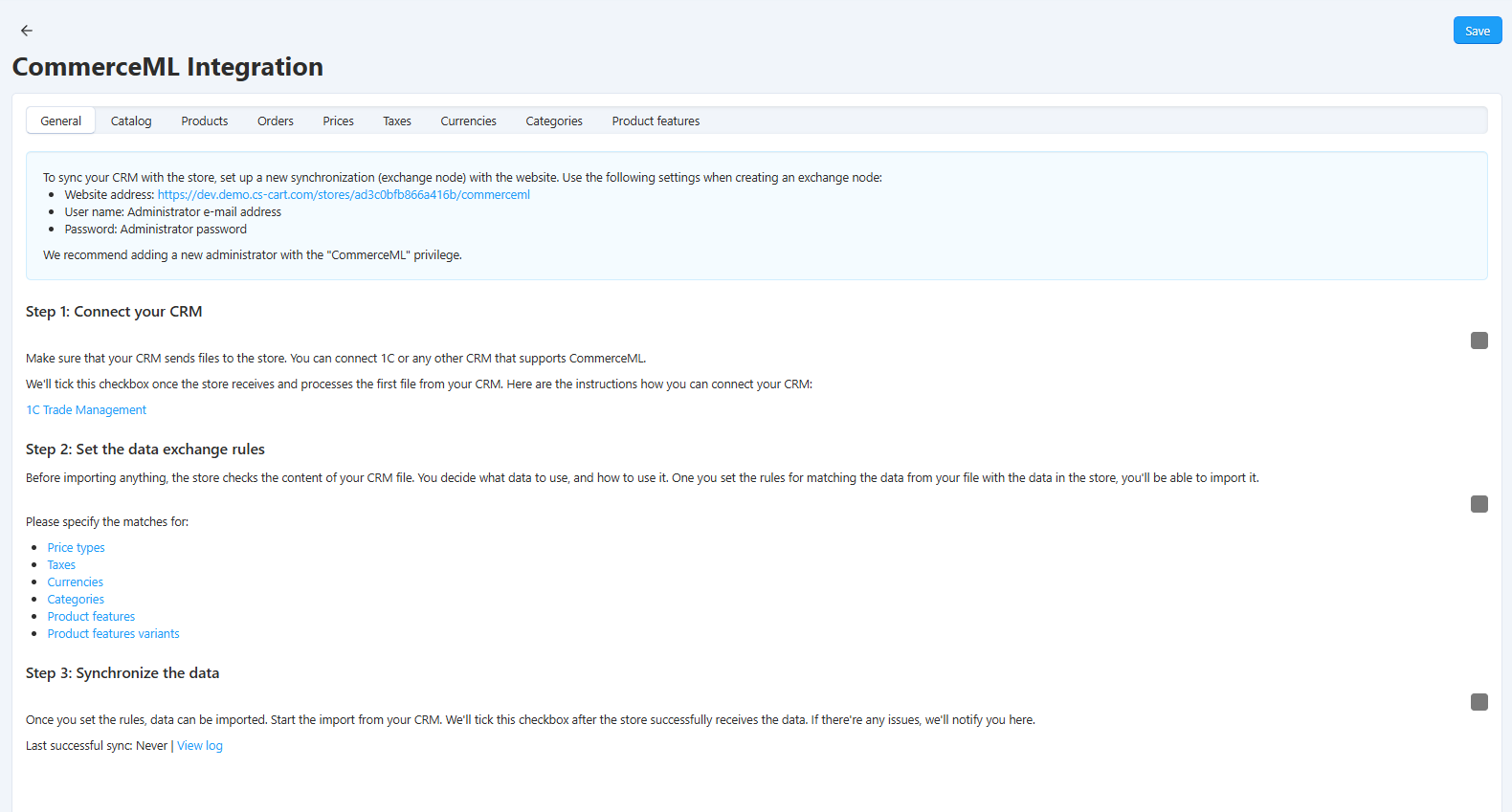Click the 'Step 3: Synchronize the data' heading
This screenshot has height=812, width=1512.
122,673
